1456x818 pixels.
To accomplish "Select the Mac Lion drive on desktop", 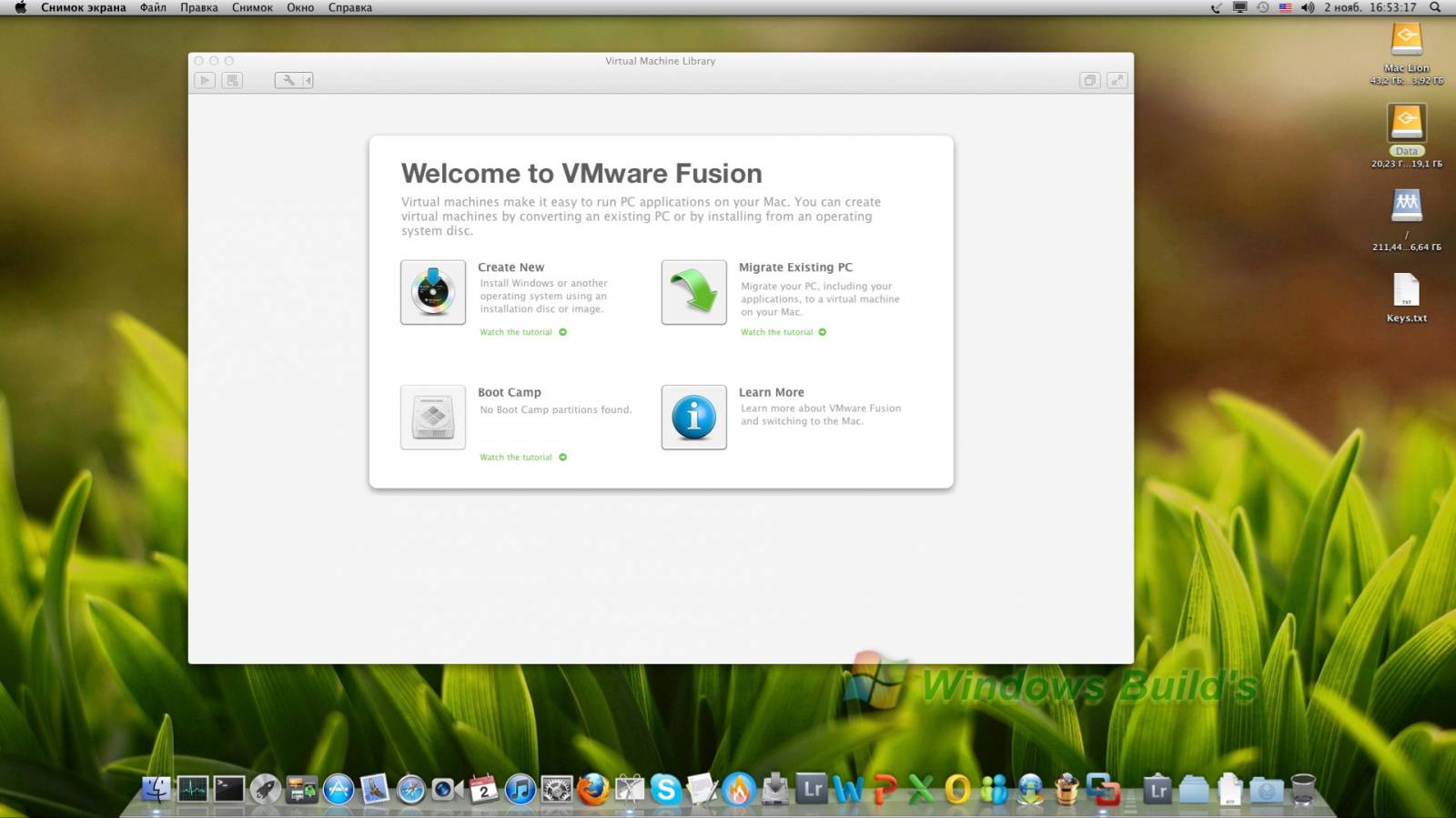I will point(1407,41).
